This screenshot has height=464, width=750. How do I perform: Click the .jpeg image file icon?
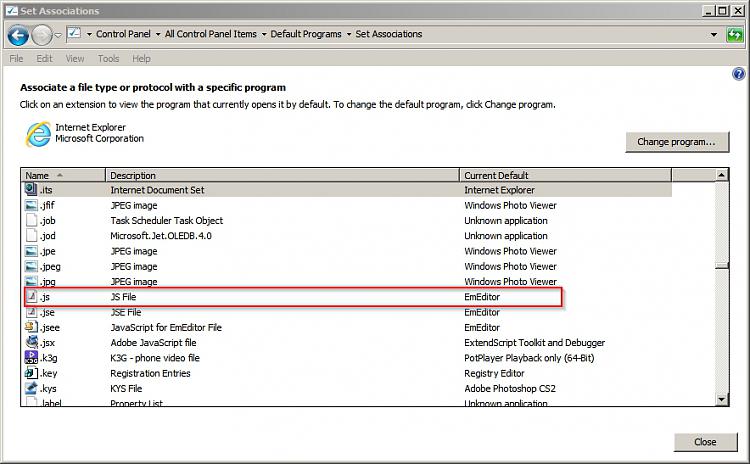tap(31, 266)
